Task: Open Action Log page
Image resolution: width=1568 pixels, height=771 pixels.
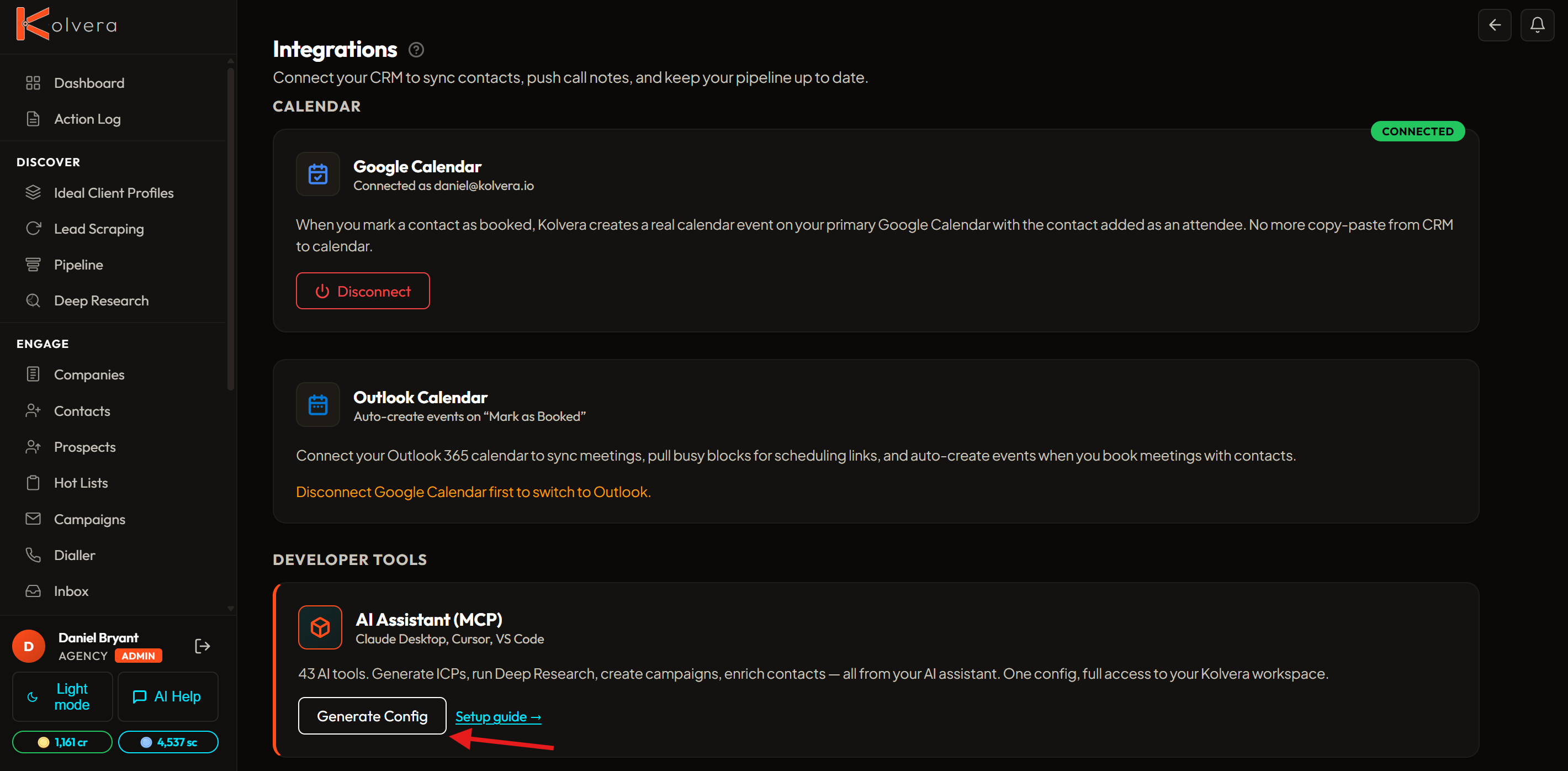Action: coord(88,119)
